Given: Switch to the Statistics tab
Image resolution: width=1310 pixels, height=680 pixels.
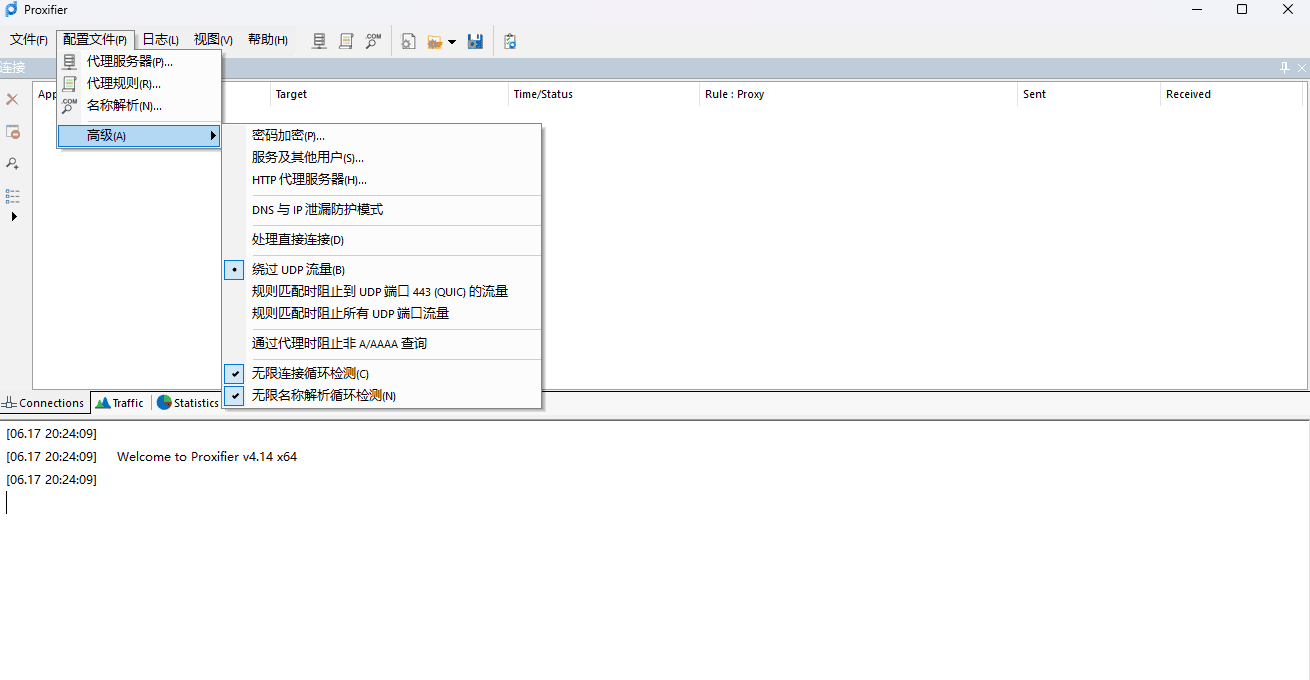Looking at the screenshot, I should point(188,403).
